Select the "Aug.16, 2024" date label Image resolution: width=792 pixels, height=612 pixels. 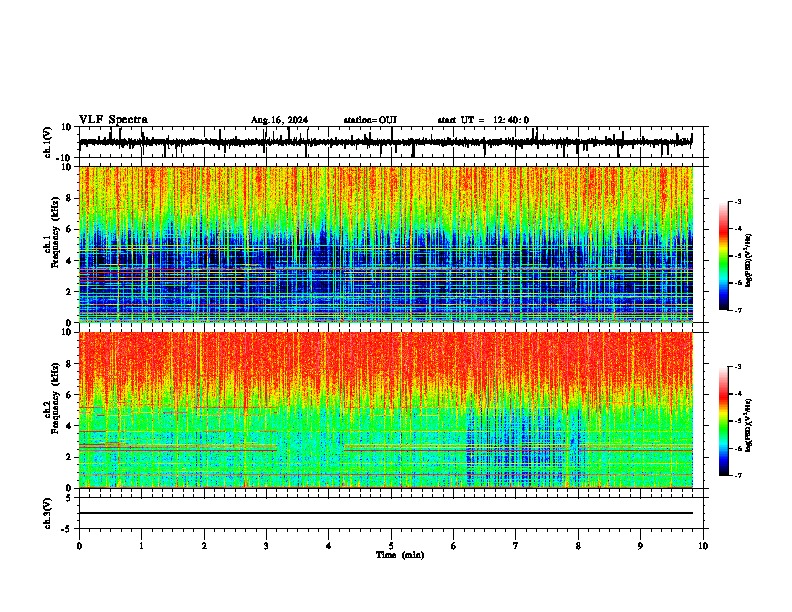click(x=279, y=120)
